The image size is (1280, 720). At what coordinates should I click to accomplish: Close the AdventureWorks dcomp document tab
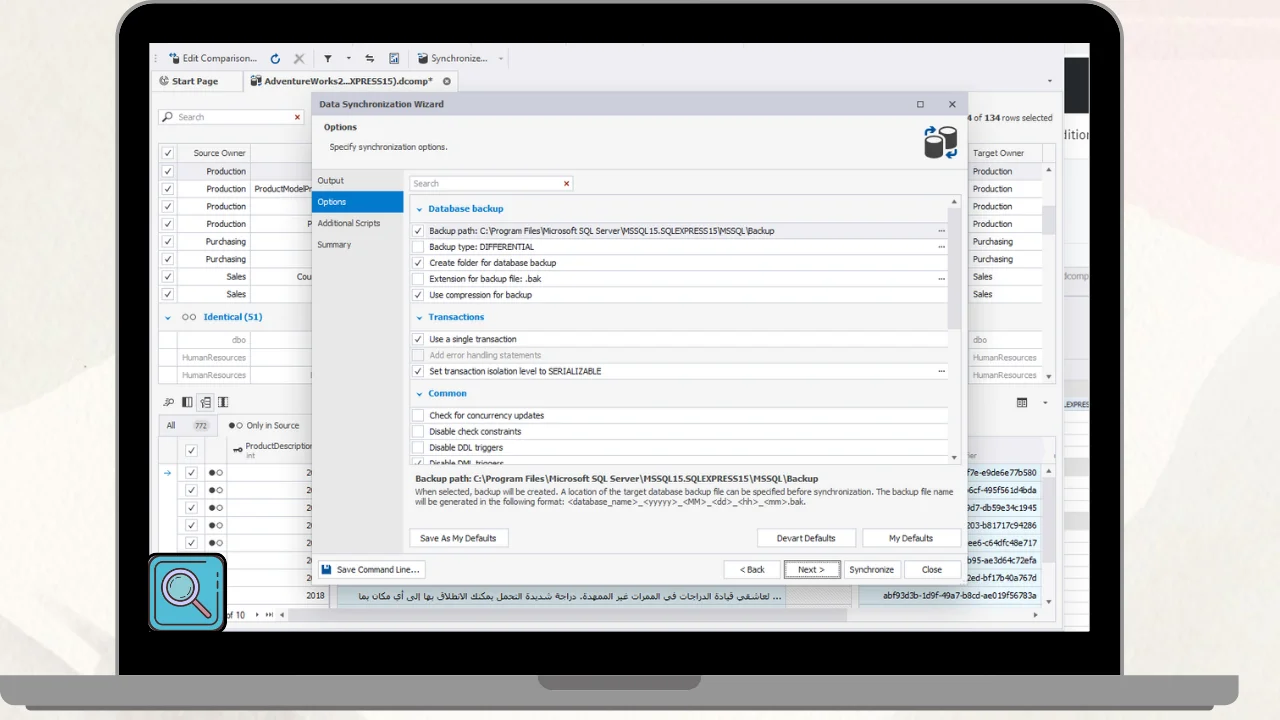447,82
